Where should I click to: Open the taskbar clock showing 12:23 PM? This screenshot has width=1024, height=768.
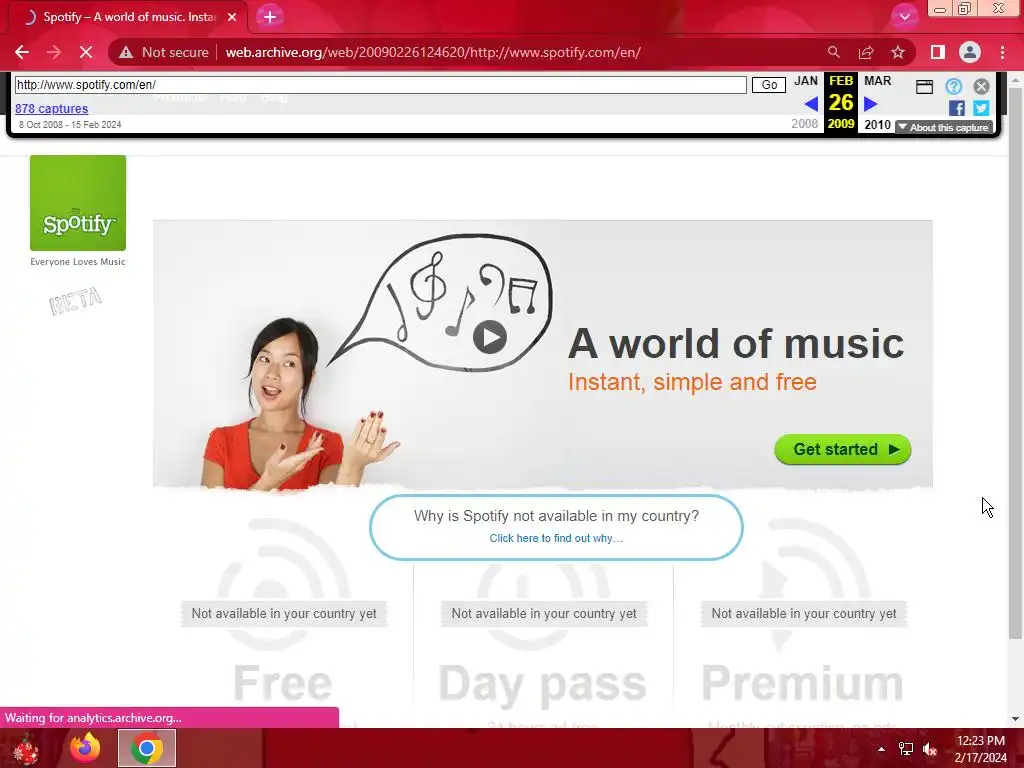[980, 748]
